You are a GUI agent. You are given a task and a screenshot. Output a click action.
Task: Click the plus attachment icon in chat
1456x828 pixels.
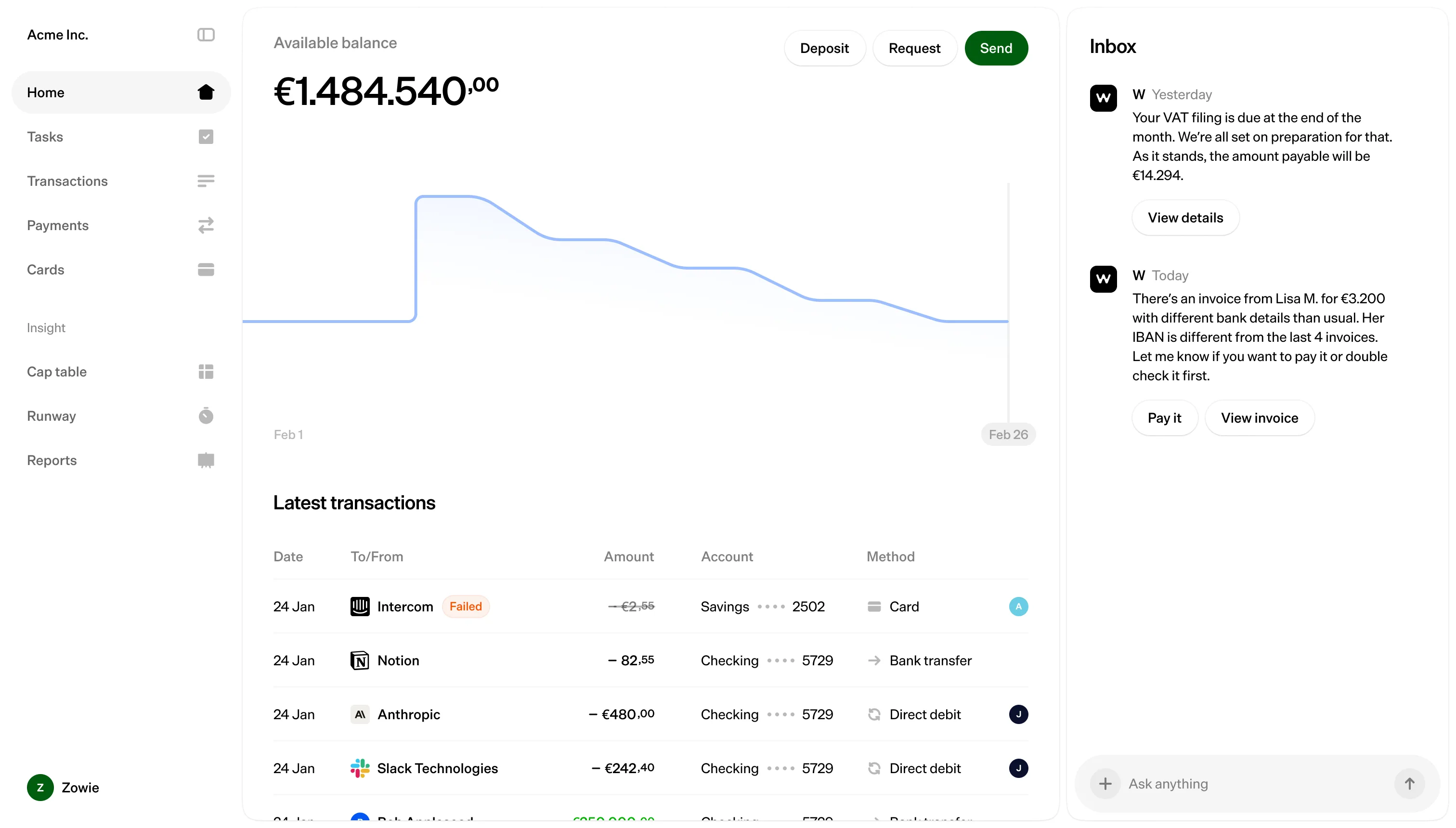pyautogui.click(x=1105, y=784)
